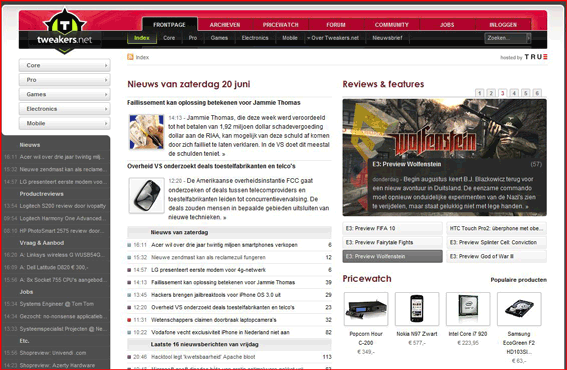Image resolution: width=567 pixels, height=370 pixels.
Task: Open the money thumbnail for Jammie Thomas article
Action: click(146, 132)
